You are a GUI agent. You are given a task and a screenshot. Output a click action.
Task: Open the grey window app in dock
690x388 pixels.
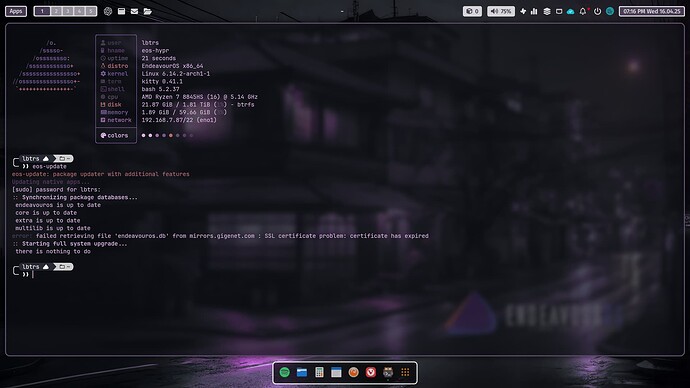(336, 372)
